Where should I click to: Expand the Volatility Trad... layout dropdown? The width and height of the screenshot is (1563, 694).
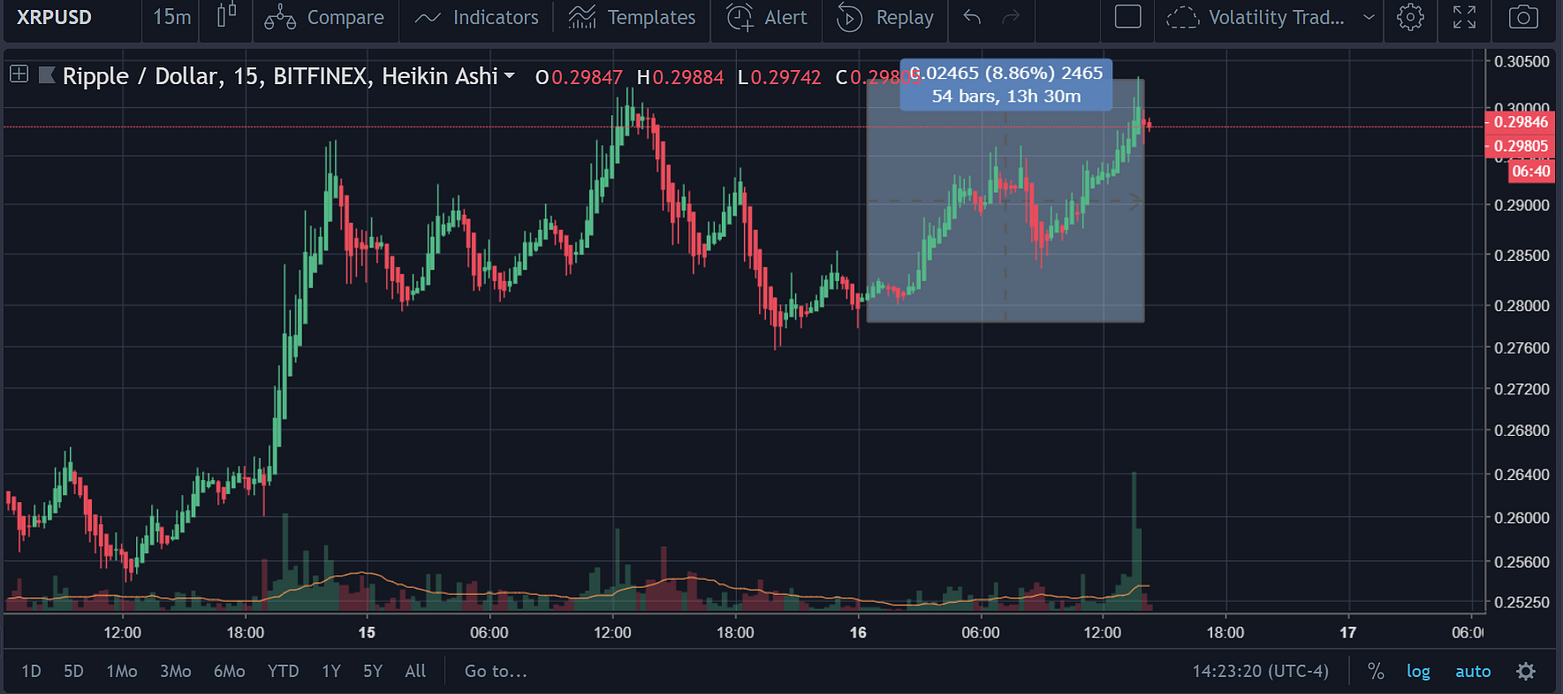[x=1368, y=18]
